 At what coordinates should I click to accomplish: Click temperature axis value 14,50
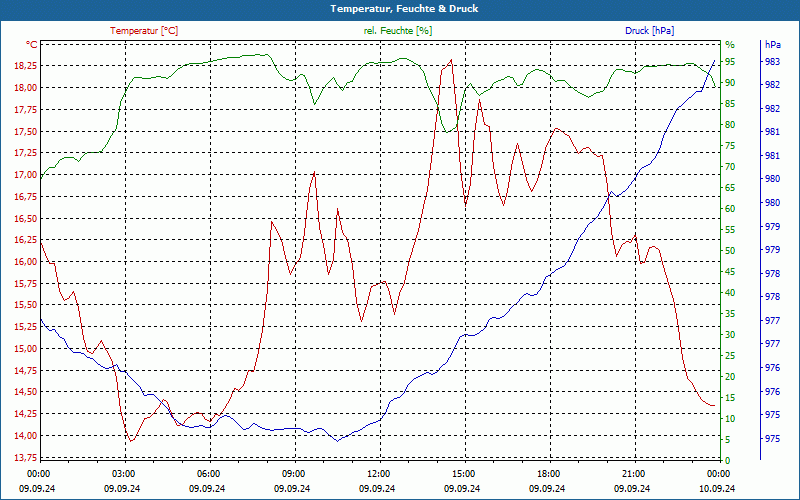(x=26, y=392)
